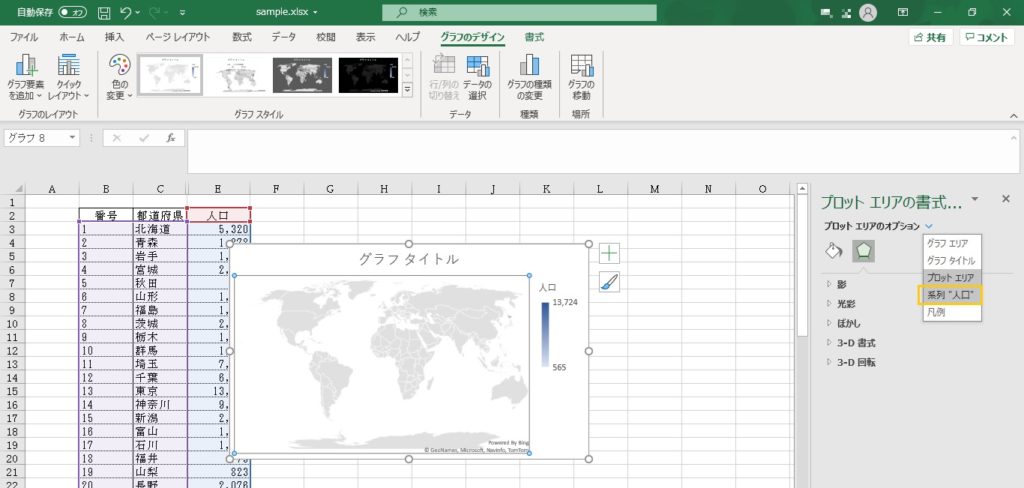Choose 系列 "人口" from dropdown list
Viewport: 1024px width, 488px height.
(x=951, y=294)
